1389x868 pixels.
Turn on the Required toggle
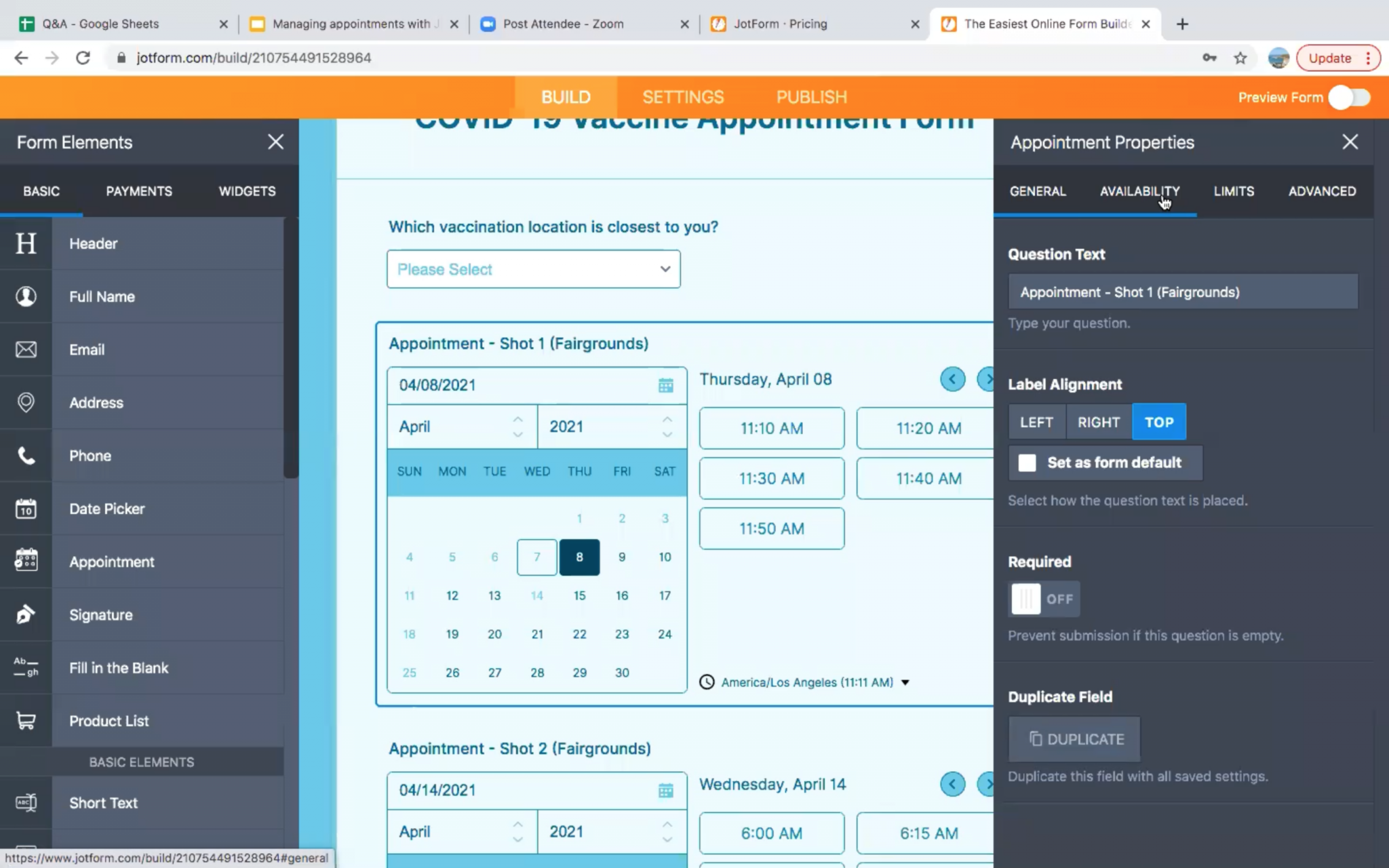tap(1043, 599)
